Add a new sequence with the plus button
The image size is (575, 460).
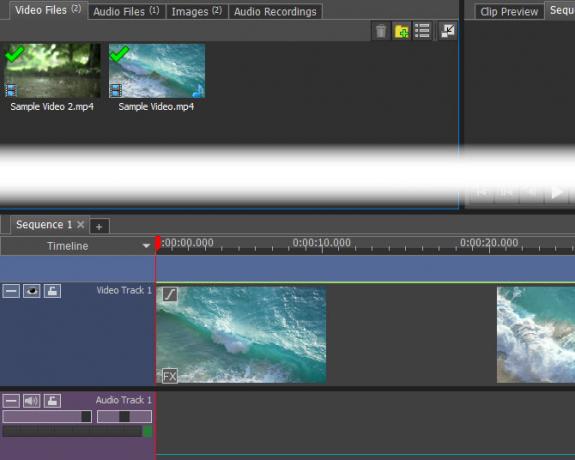99,226
